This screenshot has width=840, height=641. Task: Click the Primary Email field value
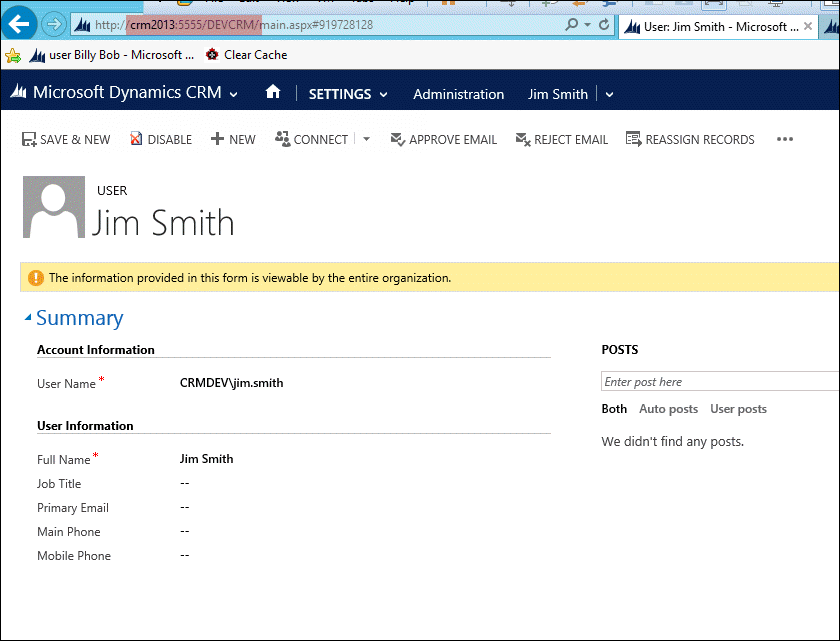(x=185, y=507)
